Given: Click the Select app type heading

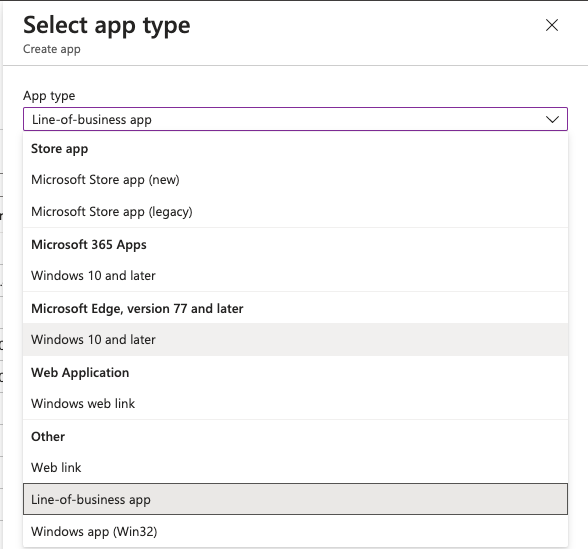Looking at the screenshot, I should coord(107,26).
